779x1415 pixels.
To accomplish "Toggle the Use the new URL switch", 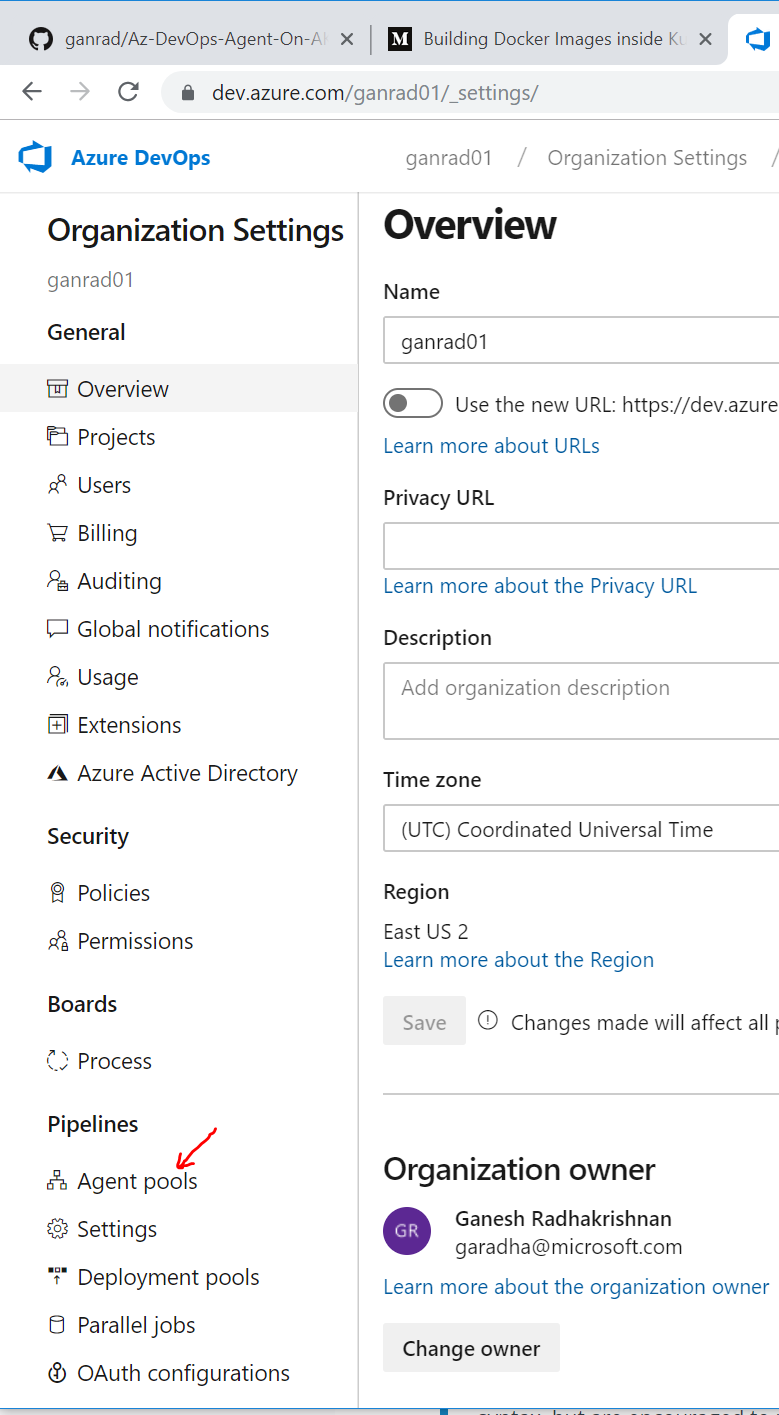I will 413,404.
